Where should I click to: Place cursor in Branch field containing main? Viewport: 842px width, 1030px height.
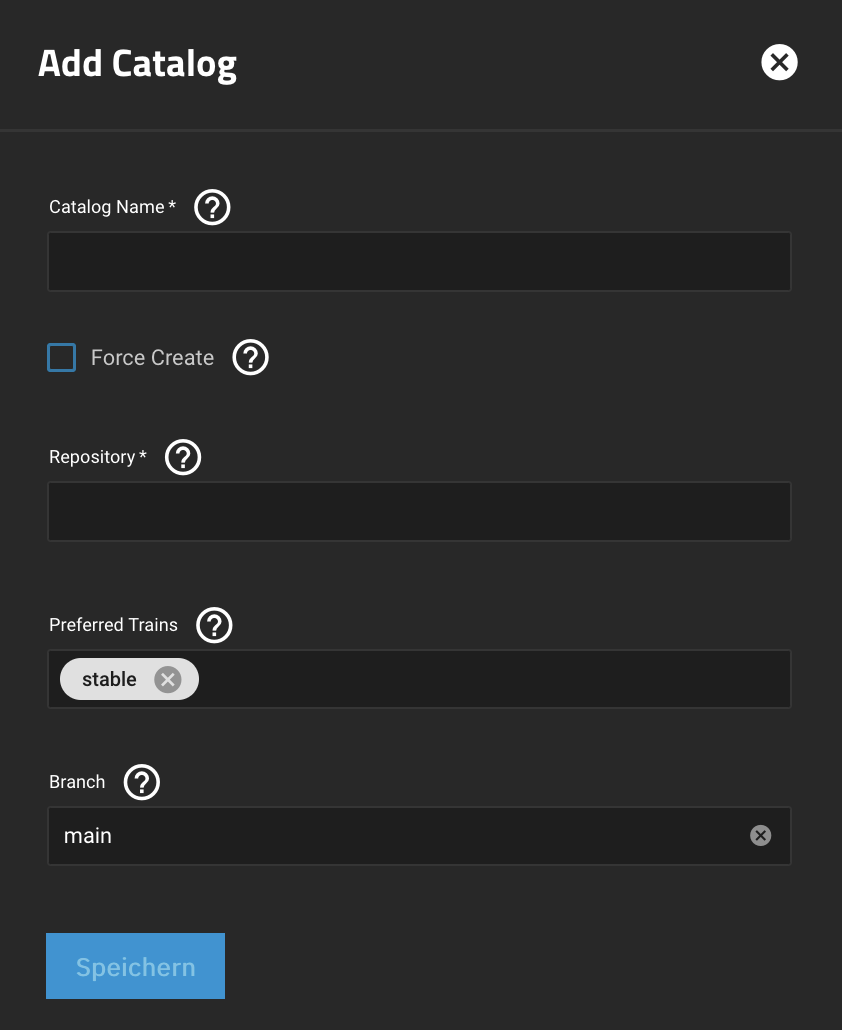(400, 836)
